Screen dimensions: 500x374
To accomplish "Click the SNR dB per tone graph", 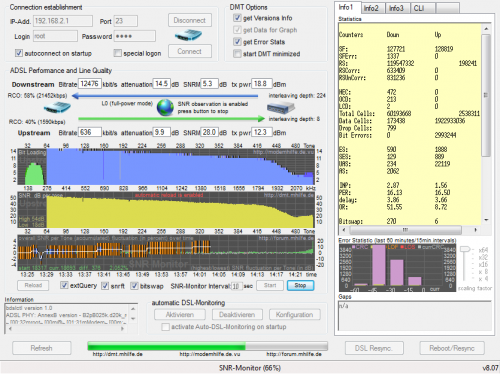I will (166, 210).
